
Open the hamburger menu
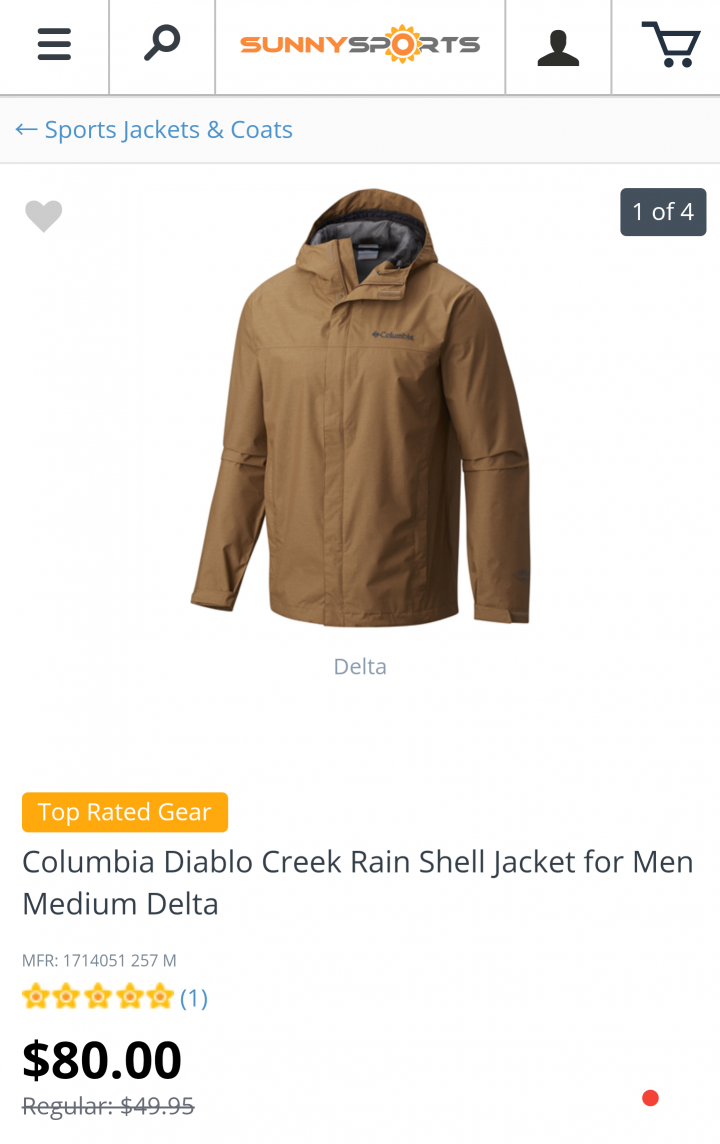(54, 45)
